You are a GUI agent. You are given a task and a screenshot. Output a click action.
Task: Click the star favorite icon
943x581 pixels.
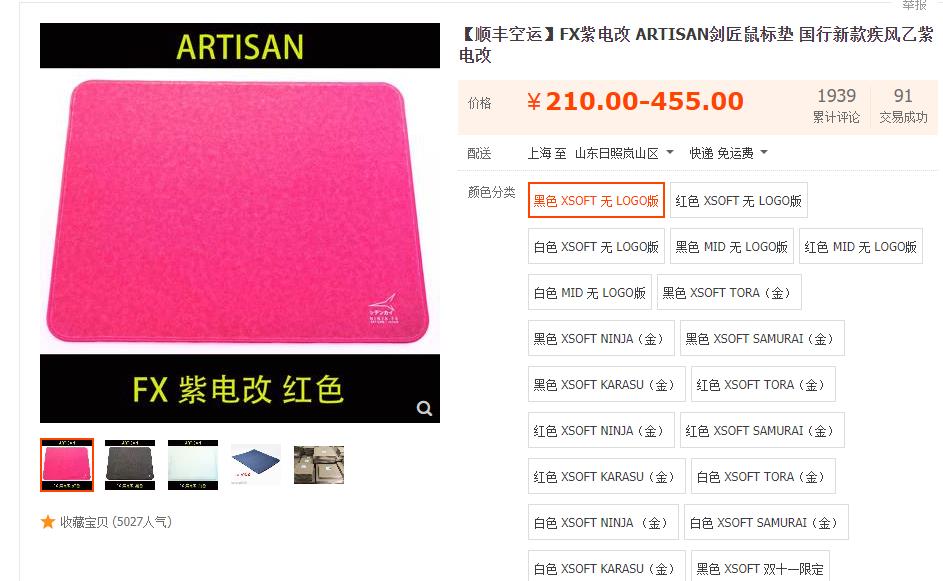(x=48, y=521)
